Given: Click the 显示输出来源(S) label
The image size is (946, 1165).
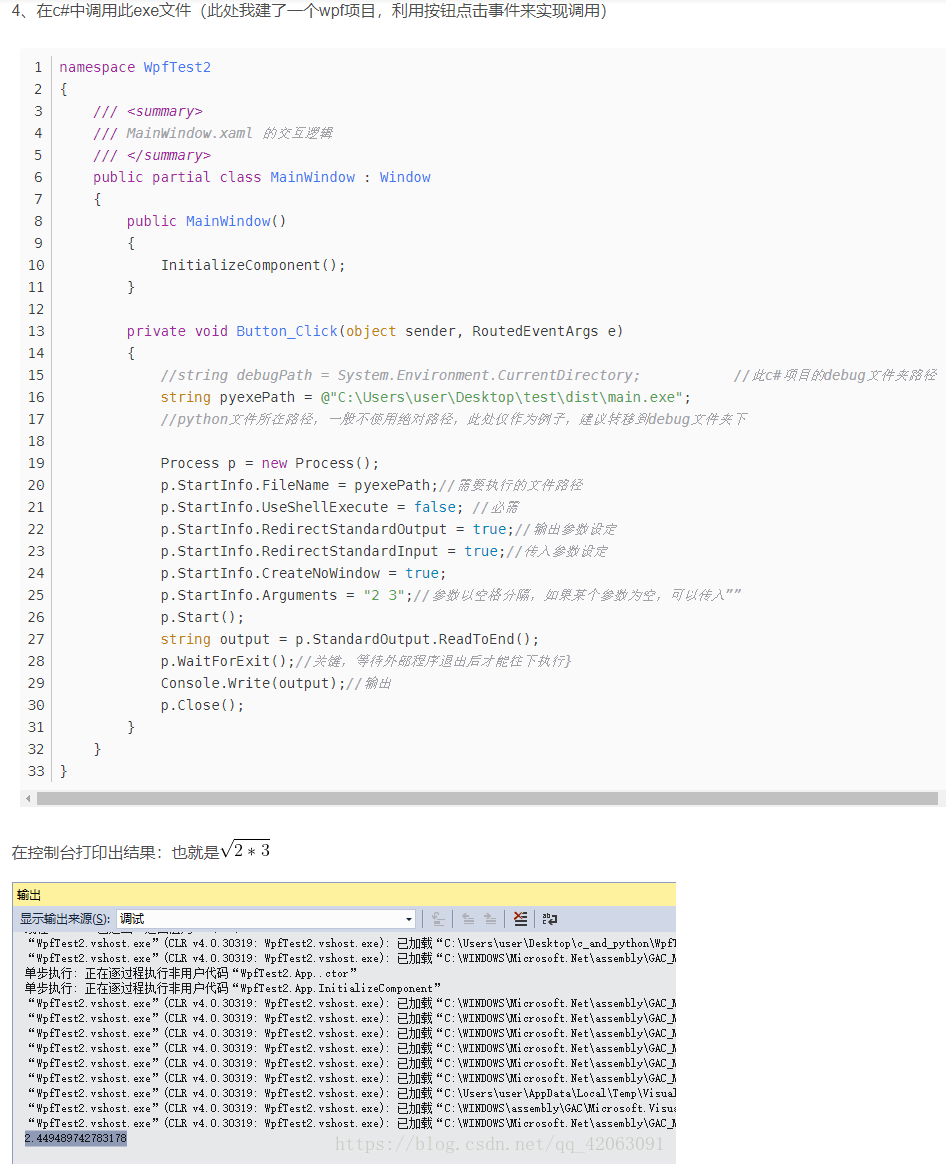Looking at the screenshot, I should tap(65, 919).
